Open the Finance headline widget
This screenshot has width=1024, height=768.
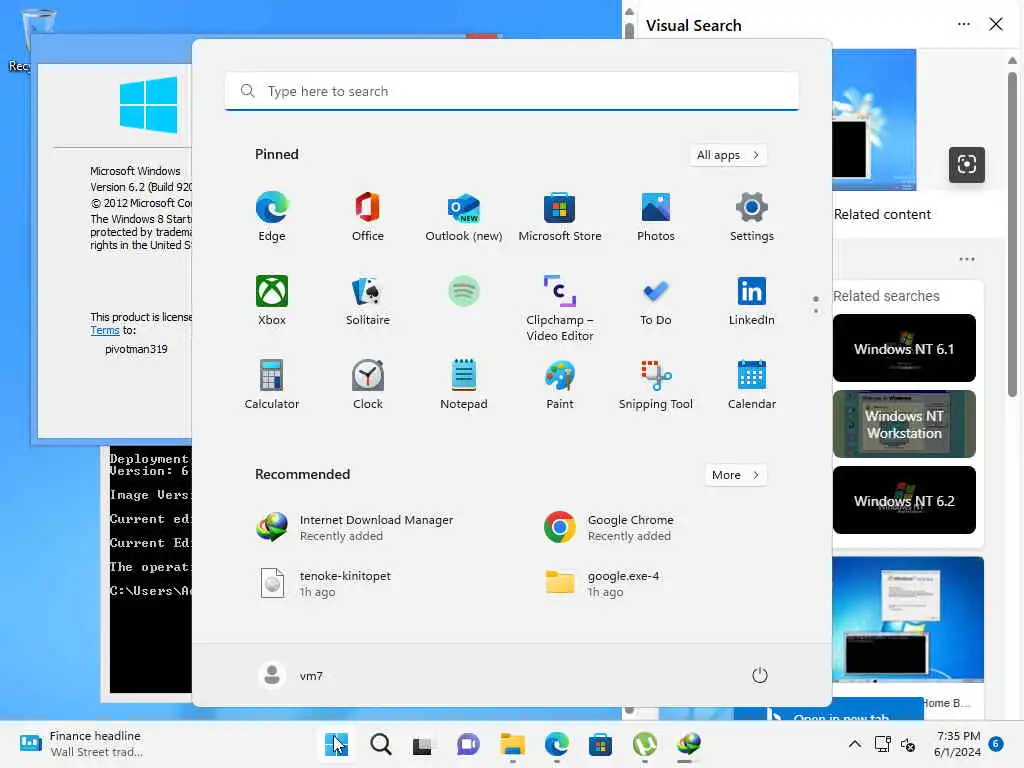(x=80, y=744)
